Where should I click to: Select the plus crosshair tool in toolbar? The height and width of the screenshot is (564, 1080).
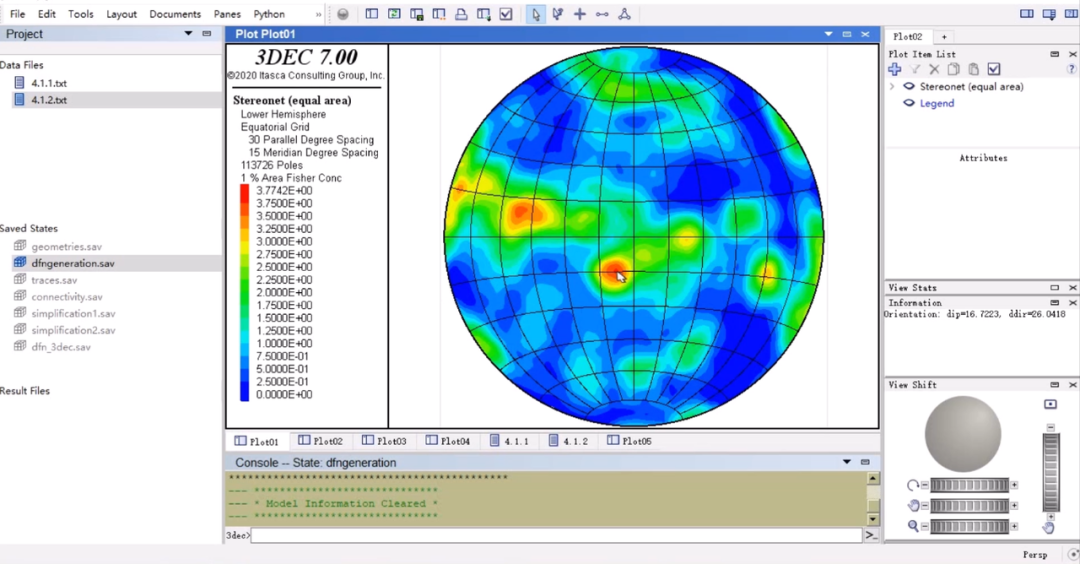pos(580,14)
